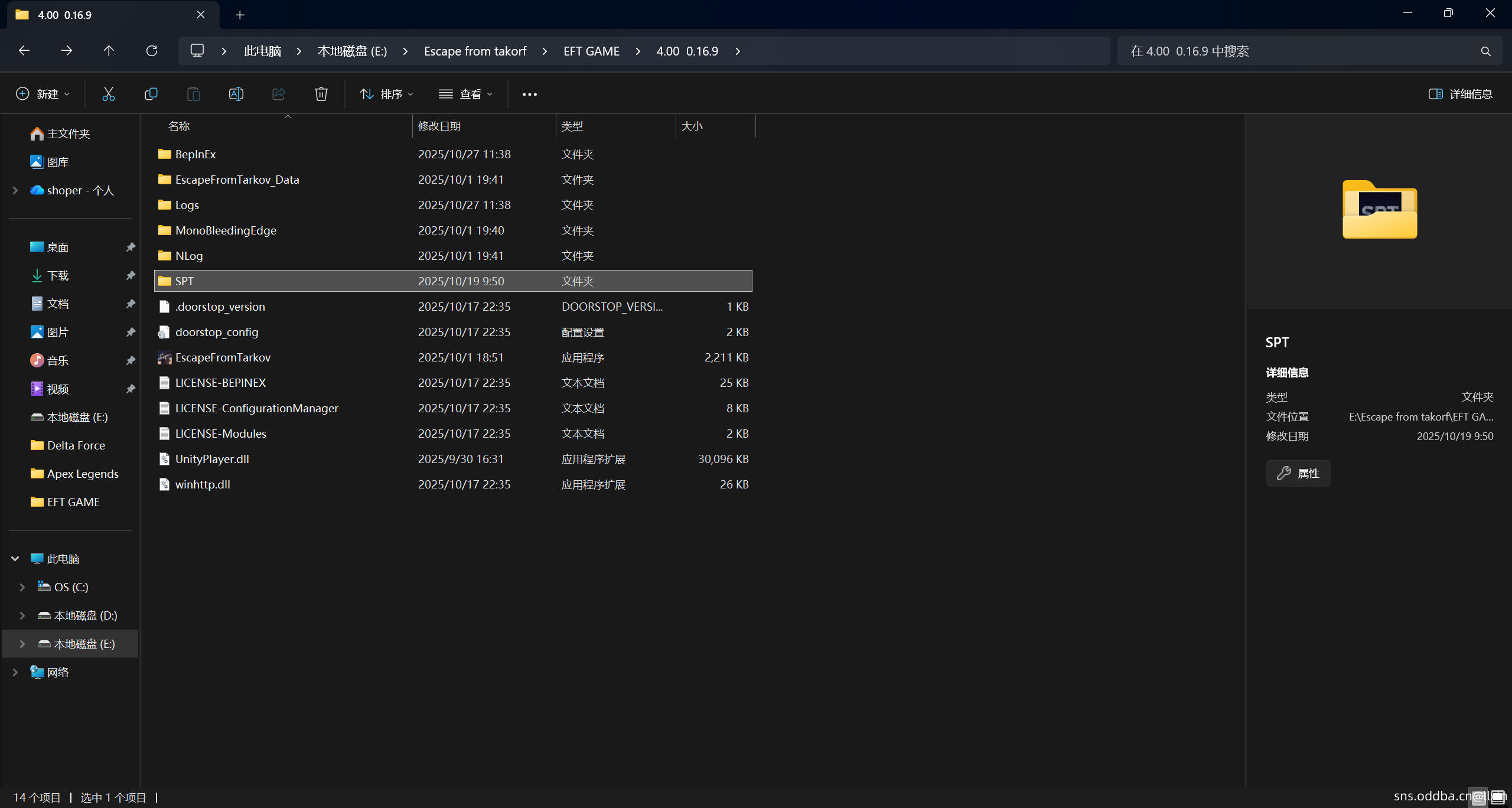The height and width of the screenshot is (808, 1512).
Task: Open the 新建 new item button
Action: (43, 94)
